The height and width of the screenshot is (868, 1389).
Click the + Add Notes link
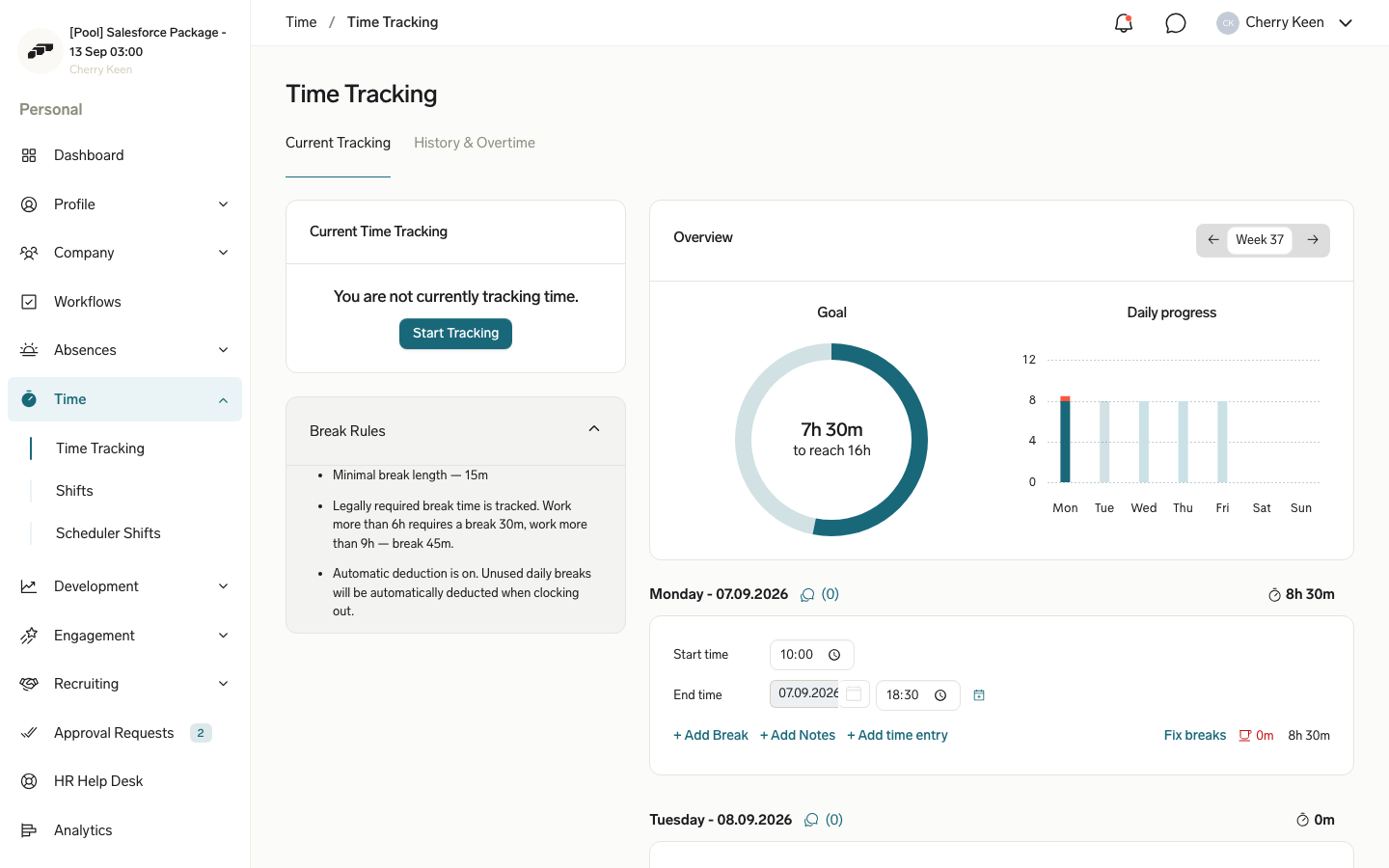point(798,736)
